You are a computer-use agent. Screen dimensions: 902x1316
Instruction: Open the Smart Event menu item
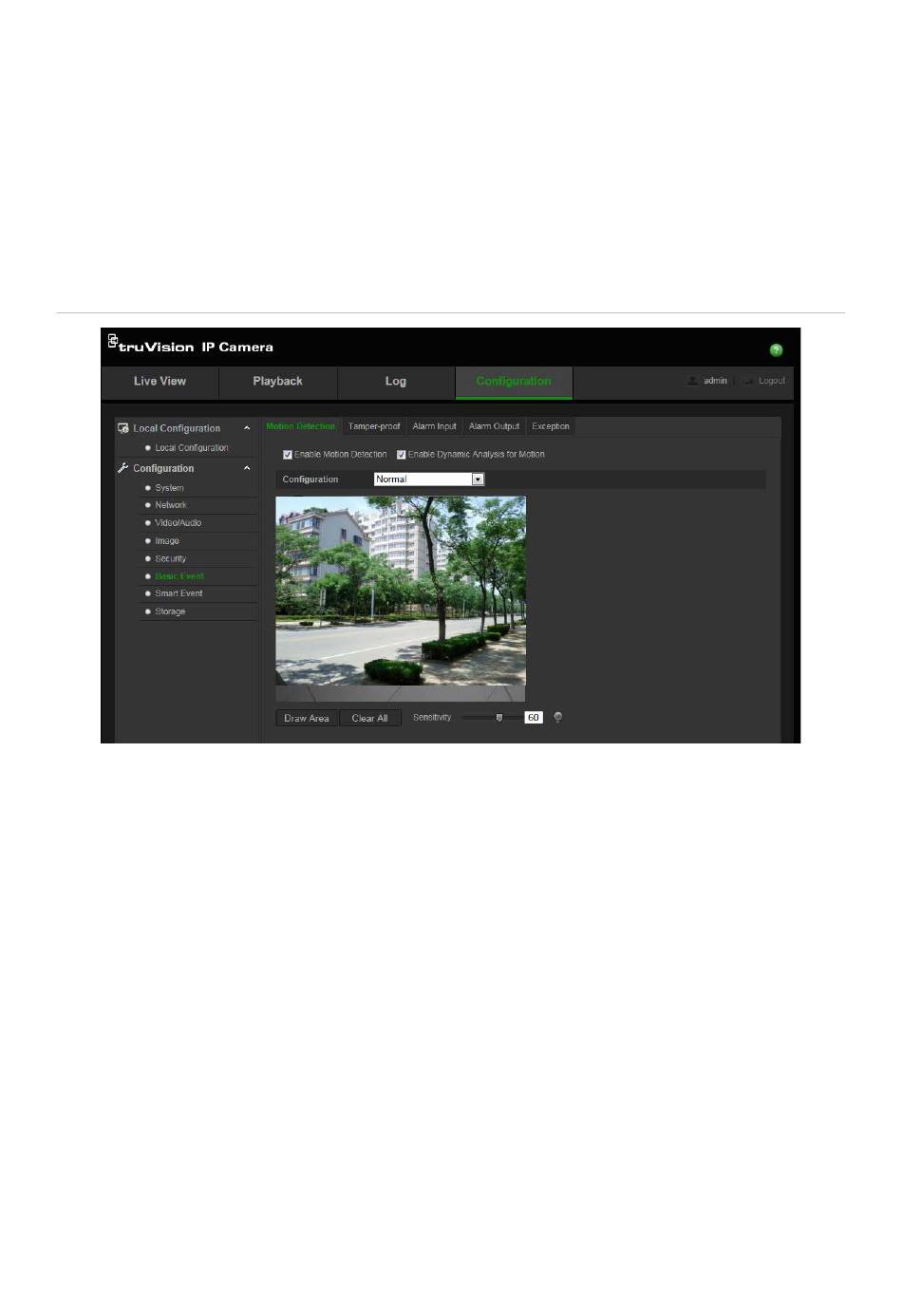tap(179, 593)
